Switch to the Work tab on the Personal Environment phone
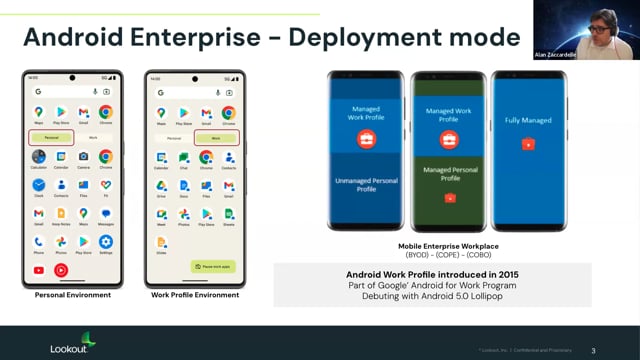The width and height of the screenshot is (640, 360). point(93,138)
